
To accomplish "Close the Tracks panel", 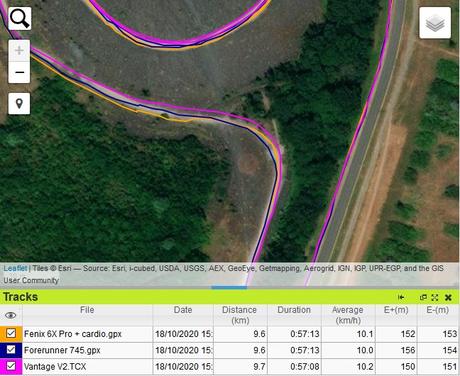I will click(x=448, y=297).
